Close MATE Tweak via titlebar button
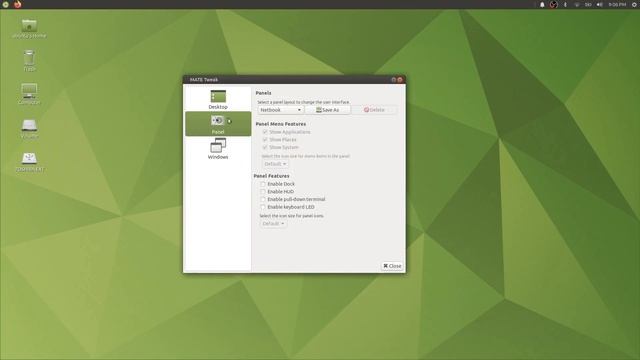This screenshot has height=360, width=640. click(400, 80)
